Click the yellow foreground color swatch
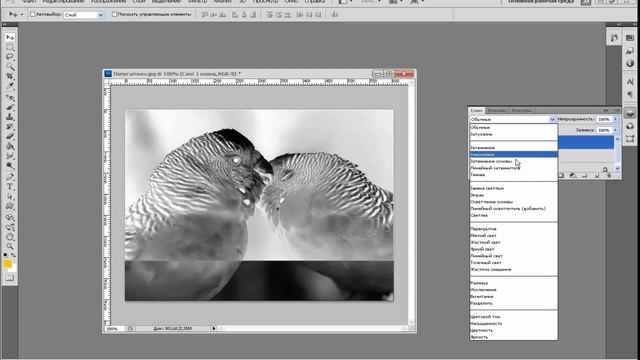The height and width of the screenshot is (360, 640). click(7, 264)
